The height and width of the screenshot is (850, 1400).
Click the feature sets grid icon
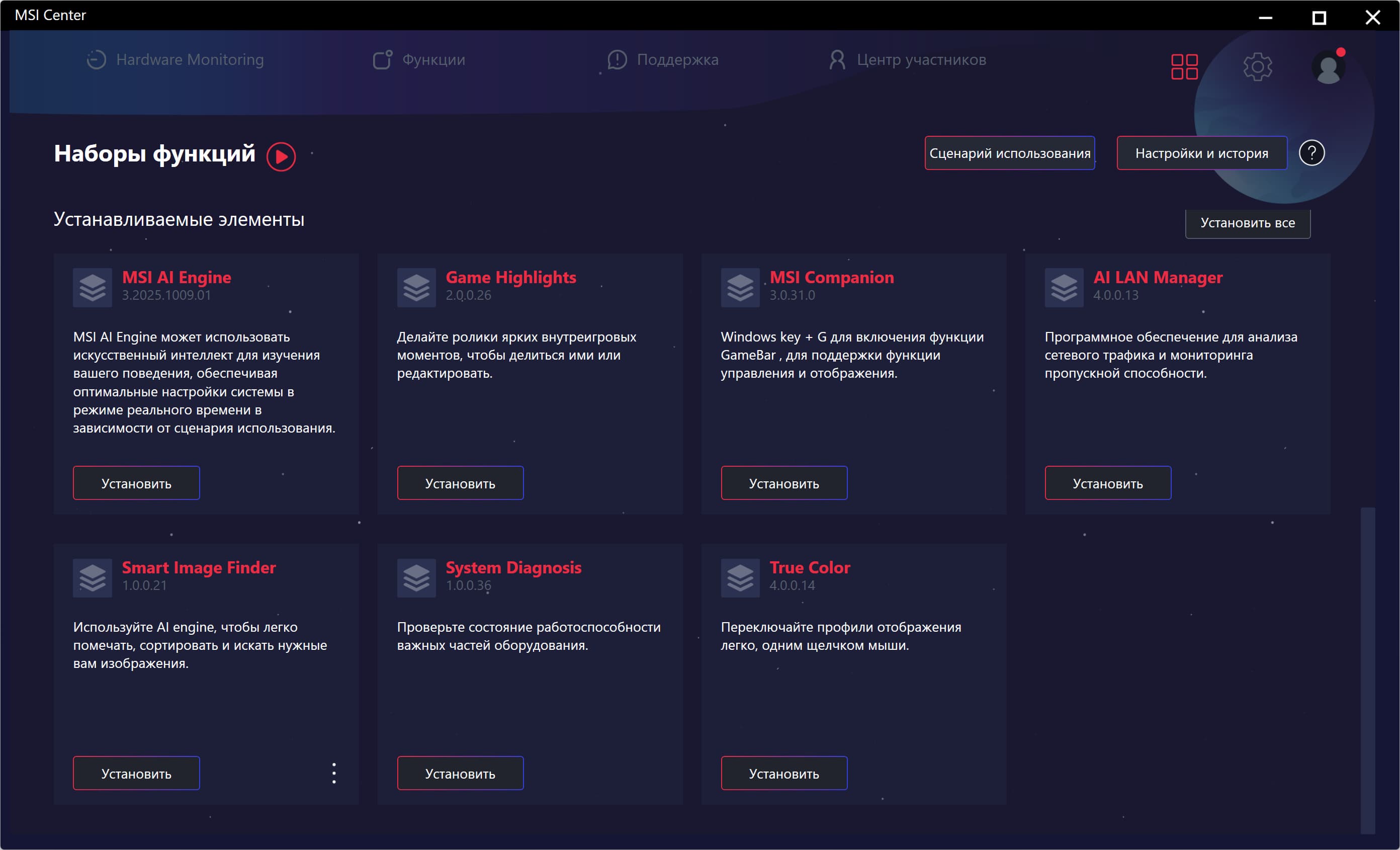[1184, 67]
